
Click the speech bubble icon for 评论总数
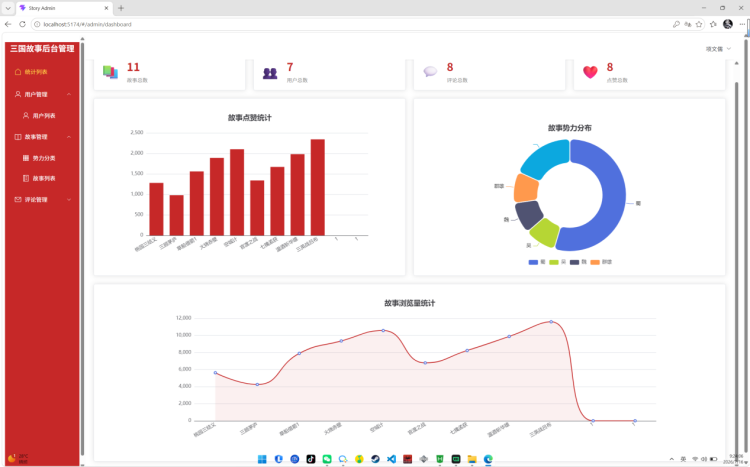tap(430, 72)
